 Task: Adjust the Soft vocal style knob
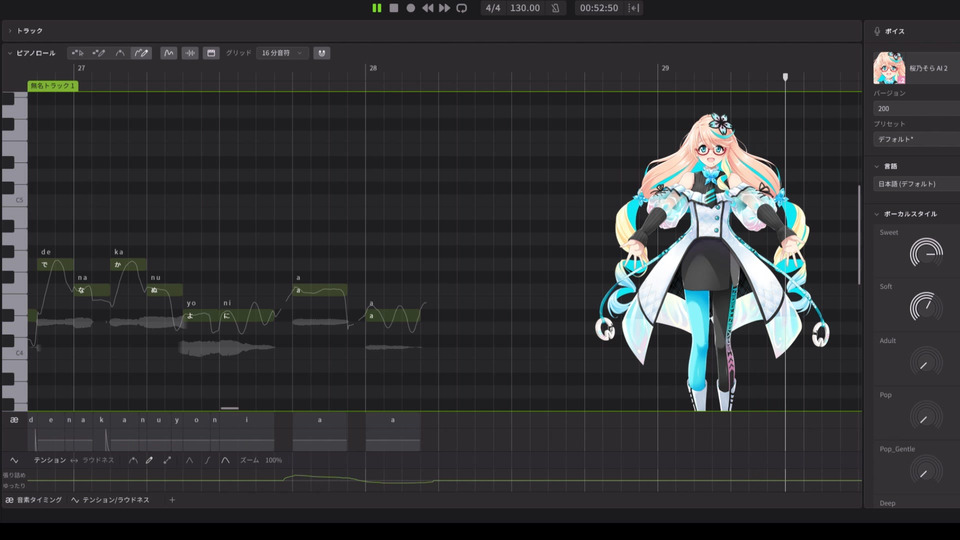click(926, 307)
